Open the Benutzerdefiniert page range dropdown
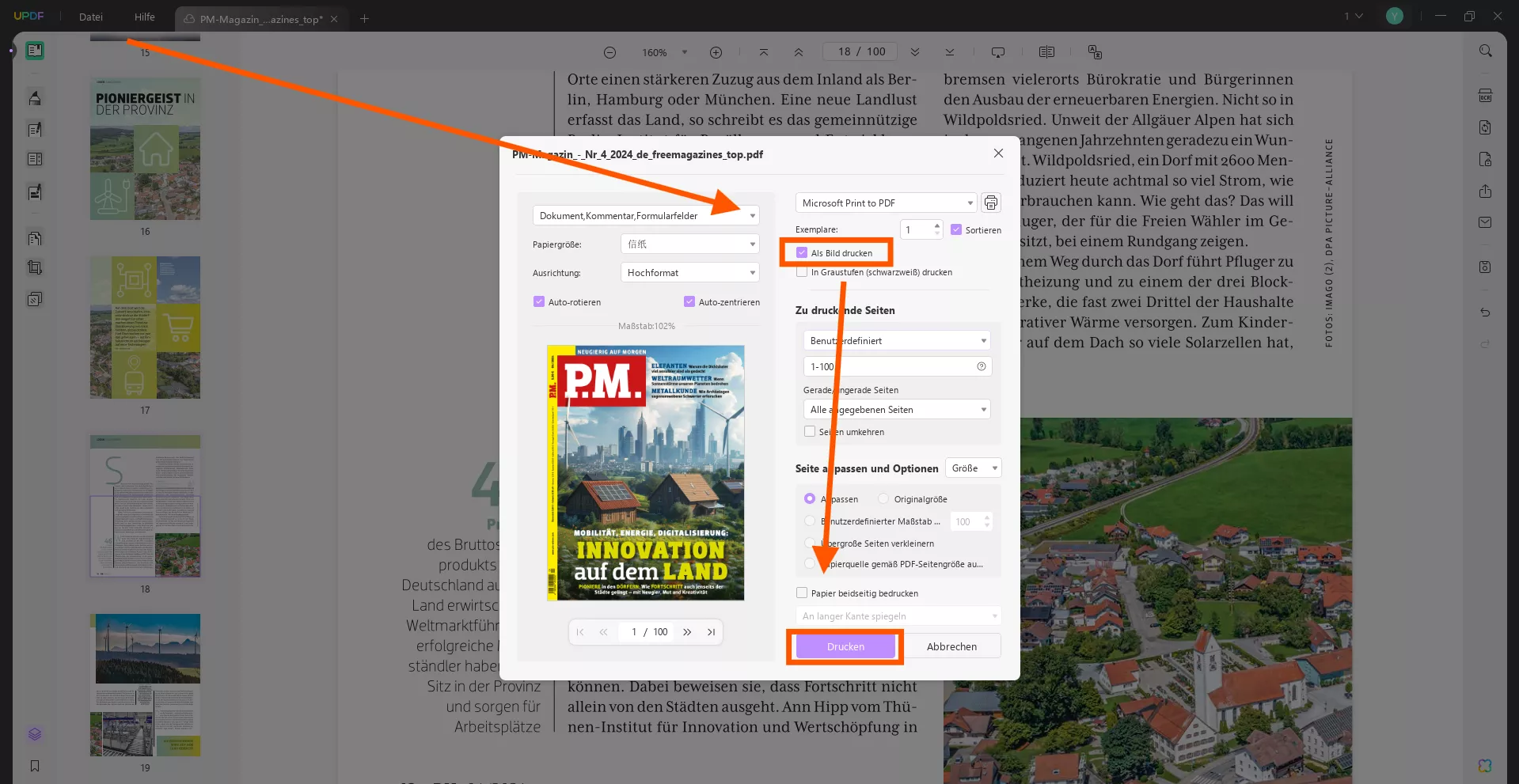 tap(897, 340)
